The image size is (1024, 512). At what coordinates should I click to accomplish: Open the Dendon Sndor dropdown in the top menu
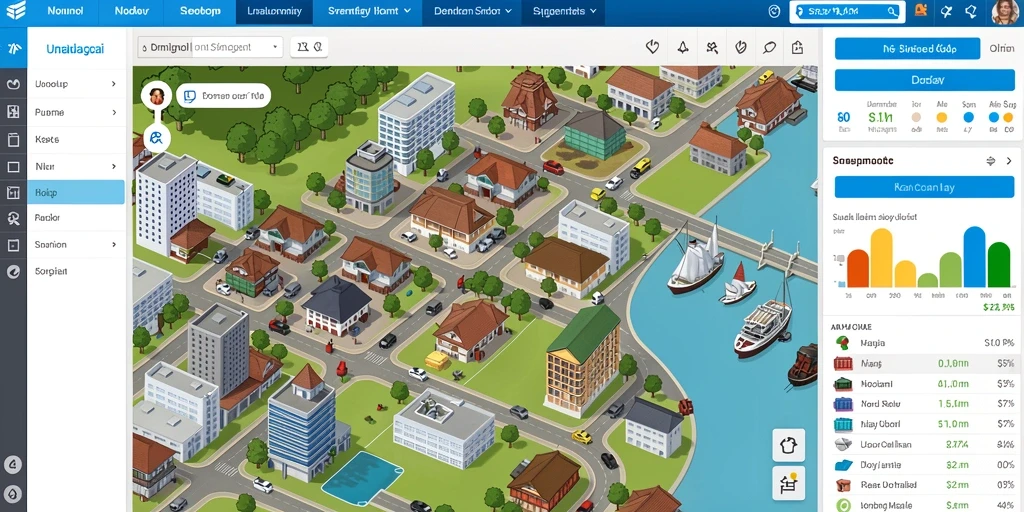472,12
